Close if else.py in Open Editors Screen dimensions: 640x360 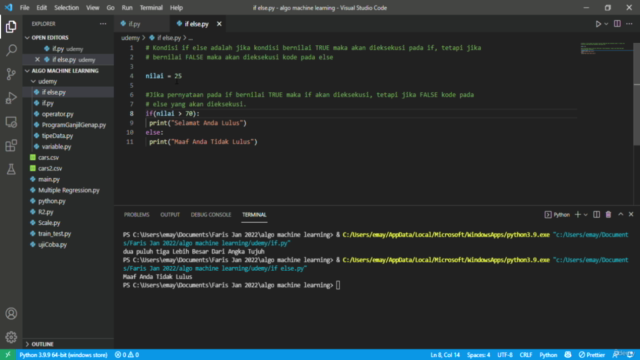(x=38, y=60)
